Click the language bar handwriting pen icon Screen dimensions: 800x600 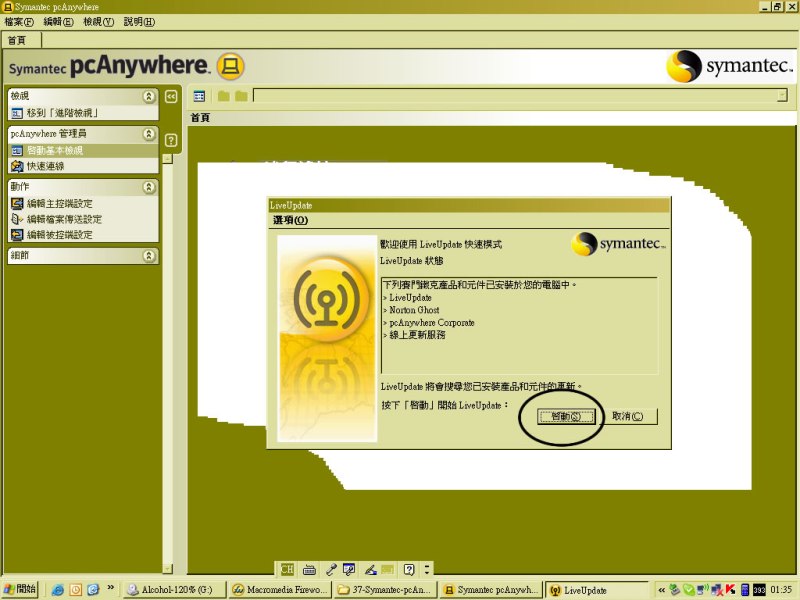(371, 569)
